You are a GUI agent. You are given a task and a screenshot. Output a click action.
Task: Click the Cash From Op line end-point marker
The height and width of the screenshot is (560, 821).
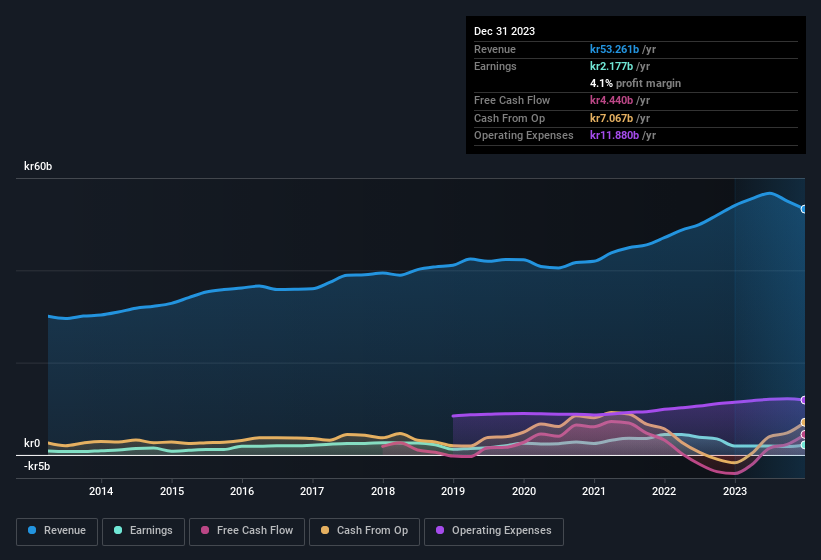pyautogui.click(x=804, y=423)
